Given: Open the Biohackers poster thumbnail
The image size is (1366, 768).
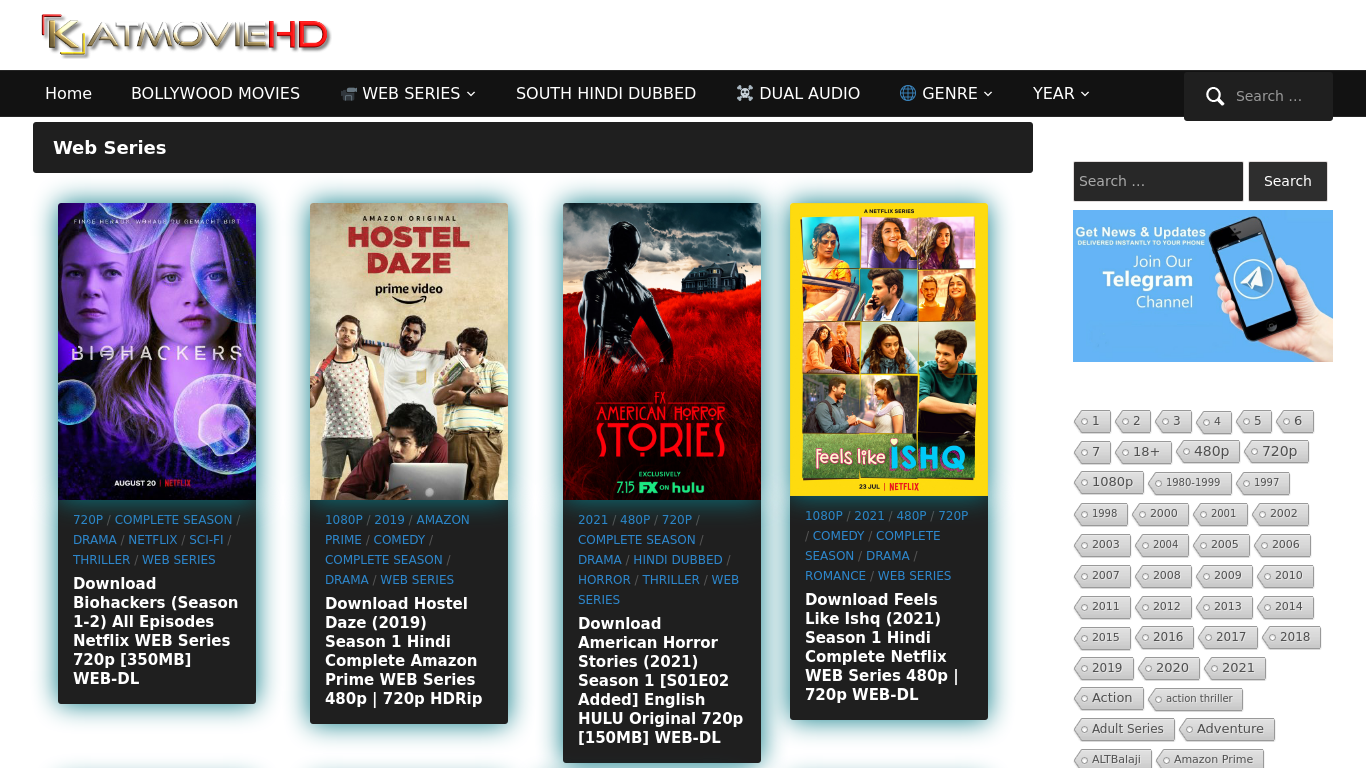Looking at the screenshot, I should click(157, 351).
